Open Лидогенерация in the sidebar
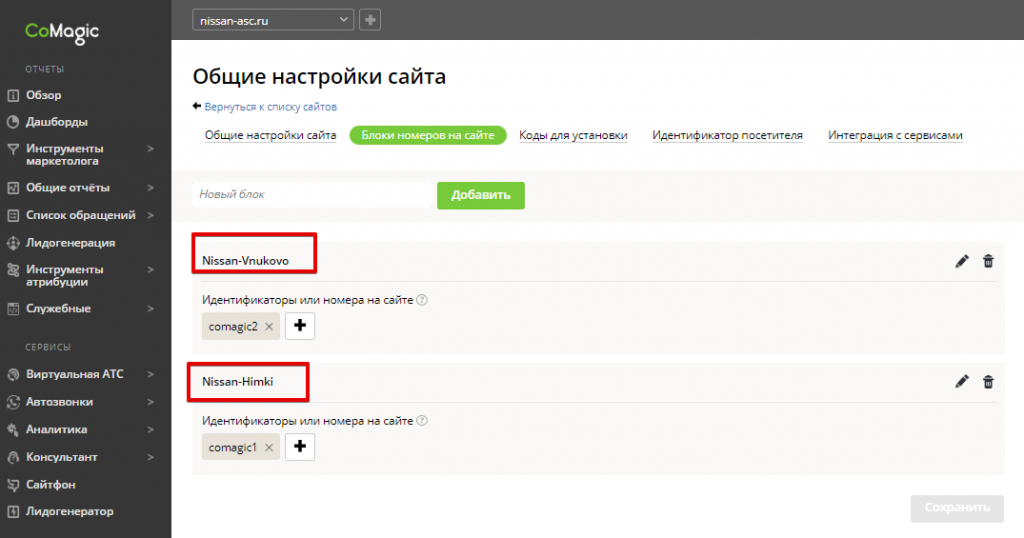The height and width of the screenshot is (538, 1024). coord(71,243)
